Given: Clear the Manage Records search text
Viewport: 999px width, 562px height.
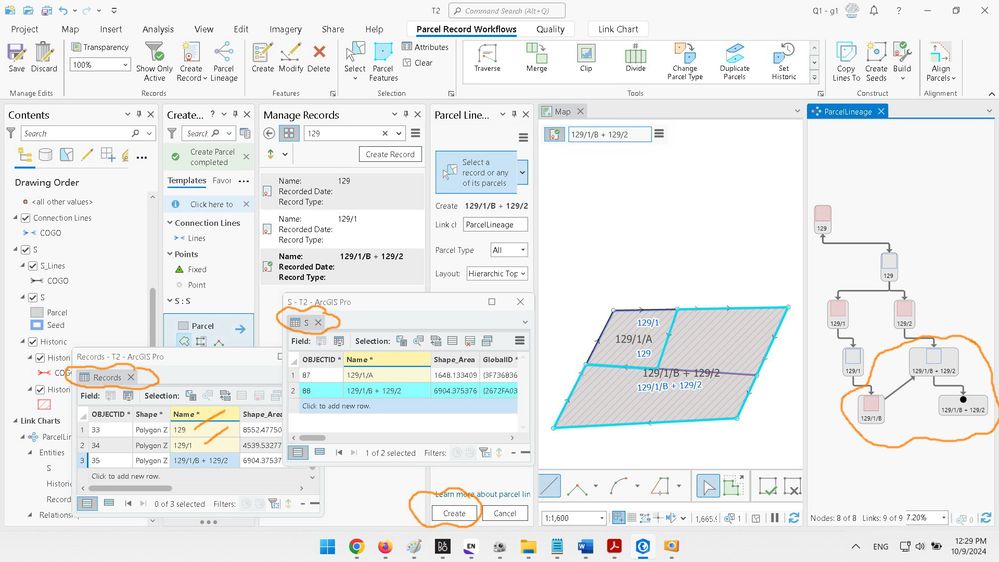Looking at the screenshot, I should pyautogui.click(x=385, y=133).
